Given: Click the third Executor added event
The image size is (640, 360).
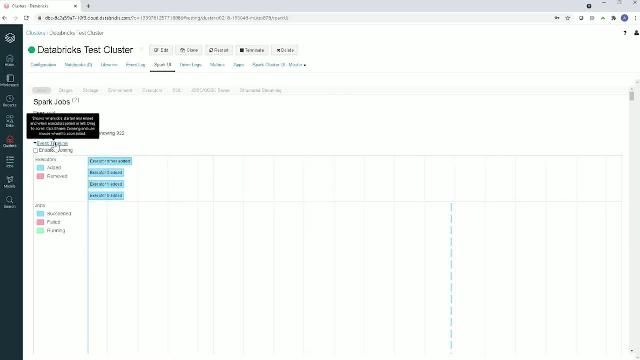Looking at the screenshot, I should coord(106,184).
